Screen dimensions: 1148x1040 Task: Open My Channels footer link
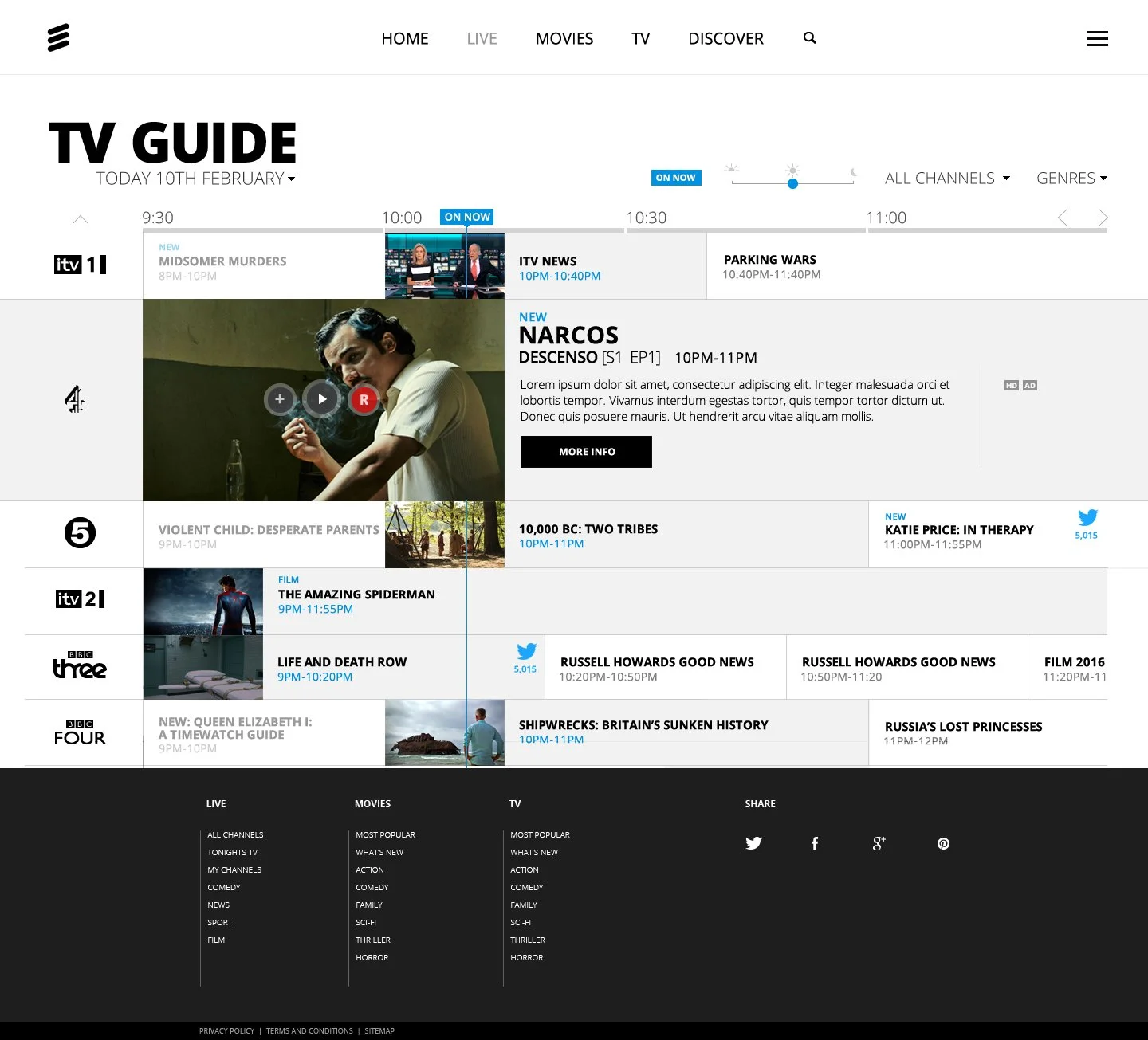tap(234, 870)
